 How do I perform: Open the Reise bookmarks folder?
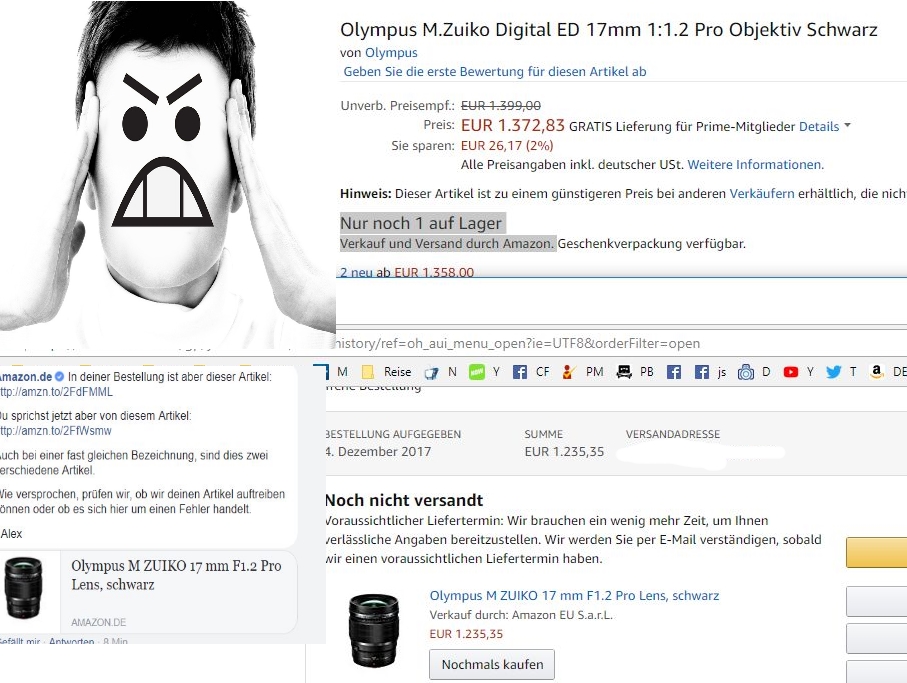386,372
